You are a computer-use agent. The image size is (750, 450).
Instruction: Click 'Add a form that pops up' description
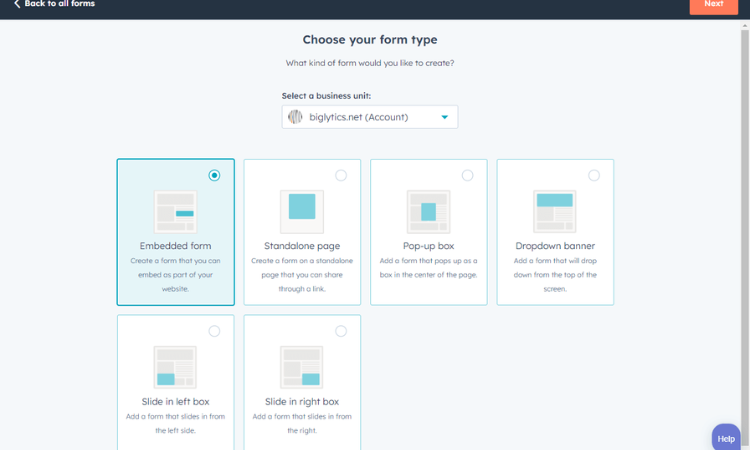[429, 268]
